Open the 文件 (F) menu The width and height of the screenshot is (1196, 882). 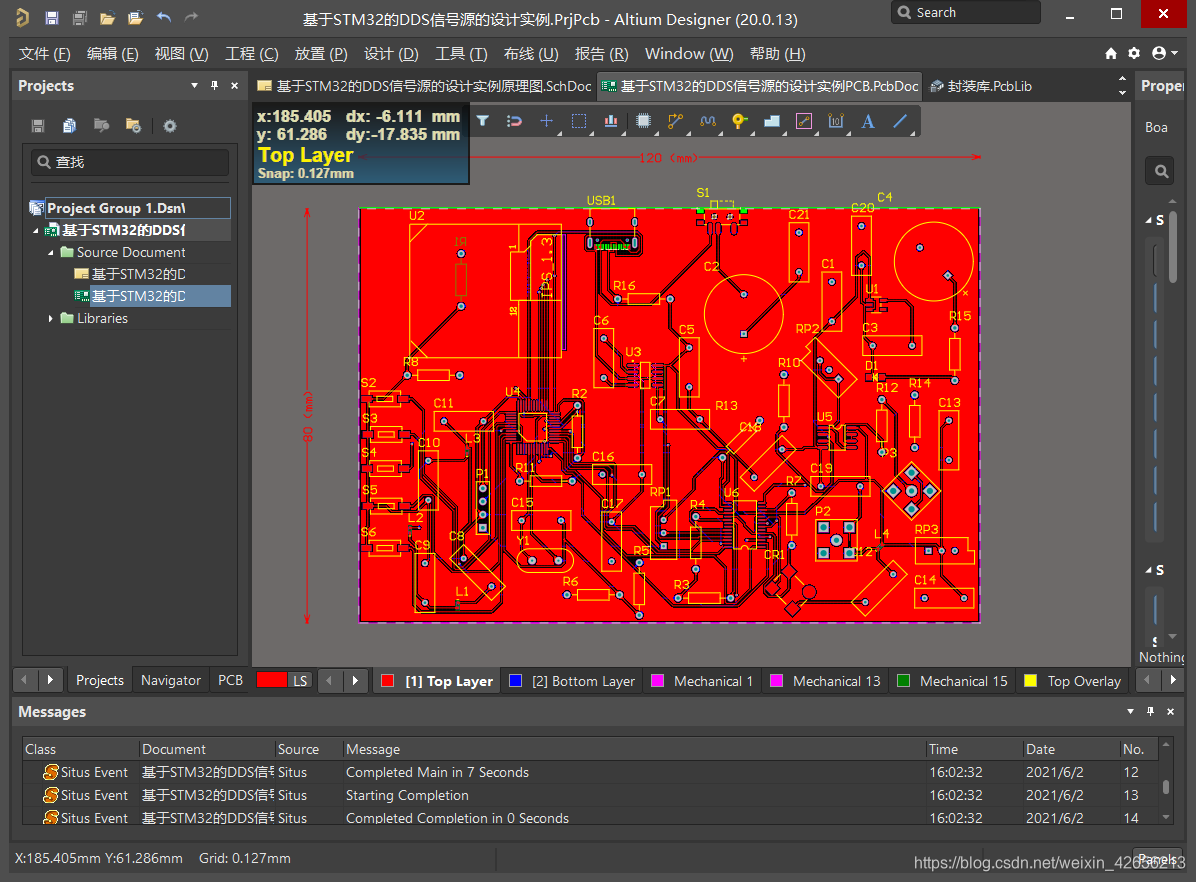coord(44,53)
